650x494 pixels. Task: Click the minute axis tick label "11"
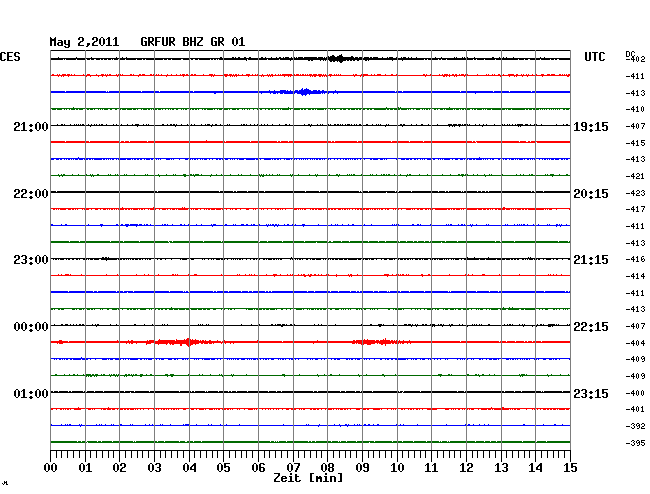(x=431, y=467)
